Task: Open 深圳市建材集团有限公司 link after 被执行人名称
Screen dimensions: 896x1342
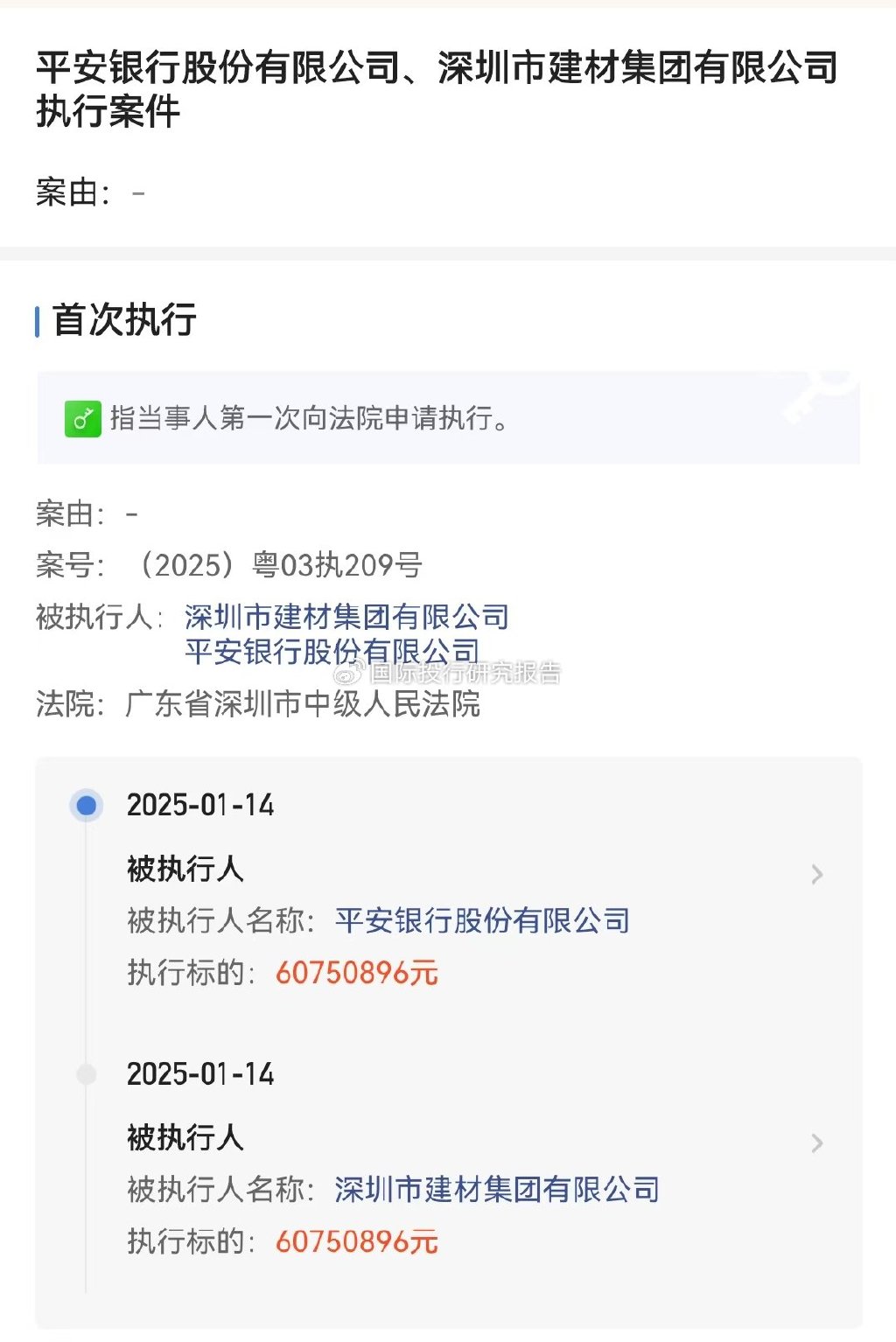Action: [x=497, y=1189]
